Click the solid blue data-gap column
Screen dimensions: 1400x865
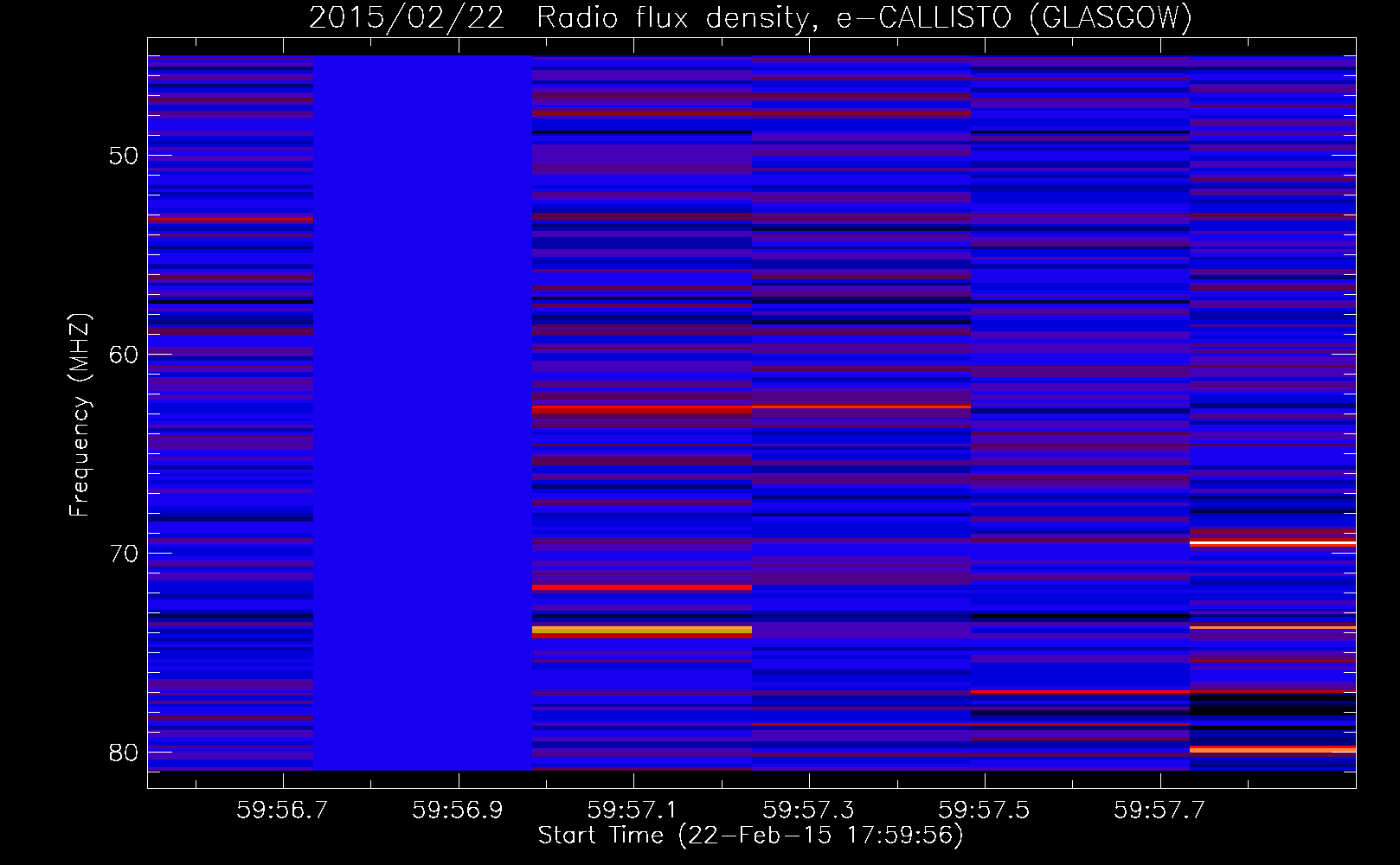422,413
